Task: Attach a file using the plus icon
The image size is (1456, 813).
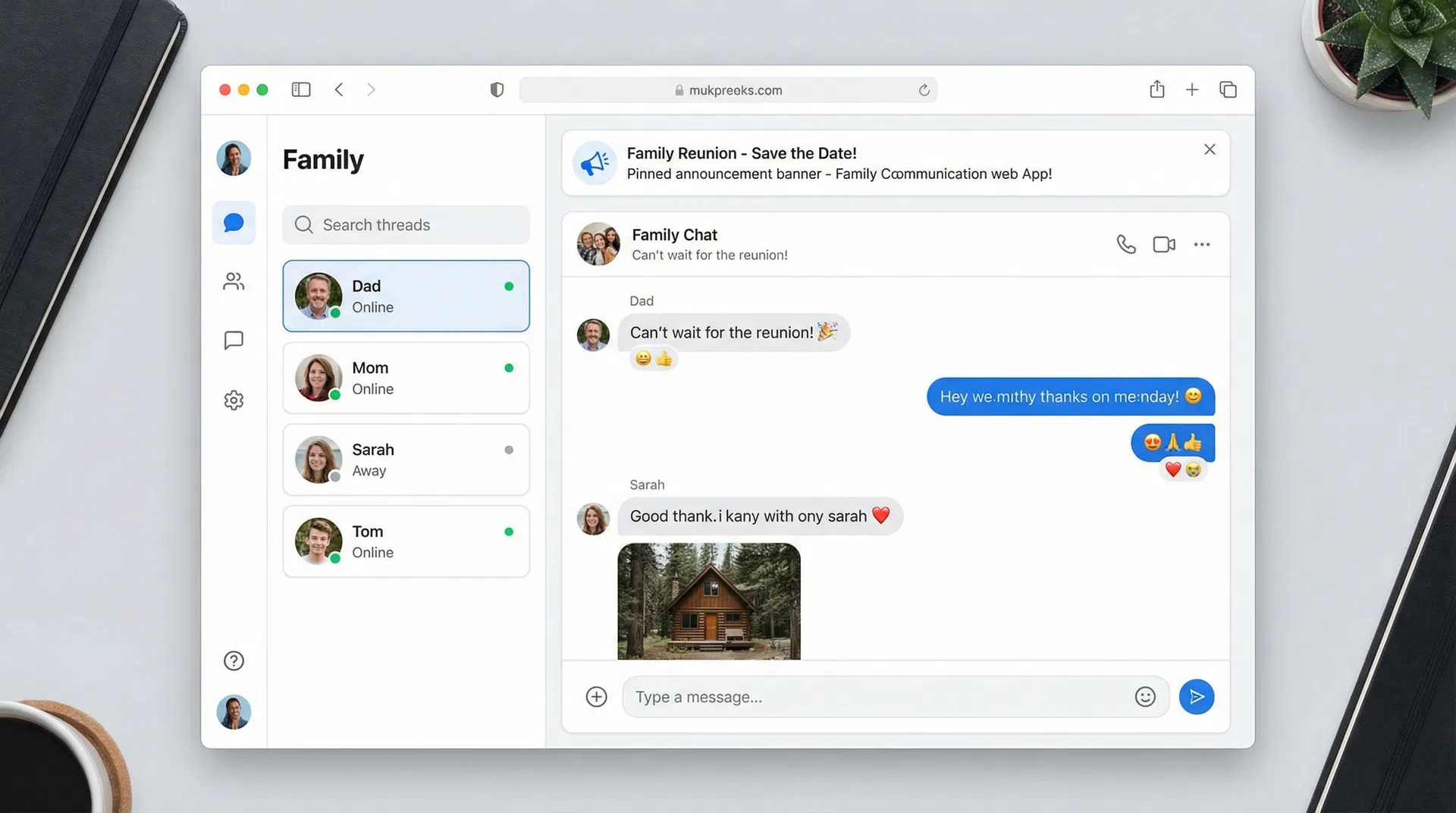Action: (x=596, y=696)
